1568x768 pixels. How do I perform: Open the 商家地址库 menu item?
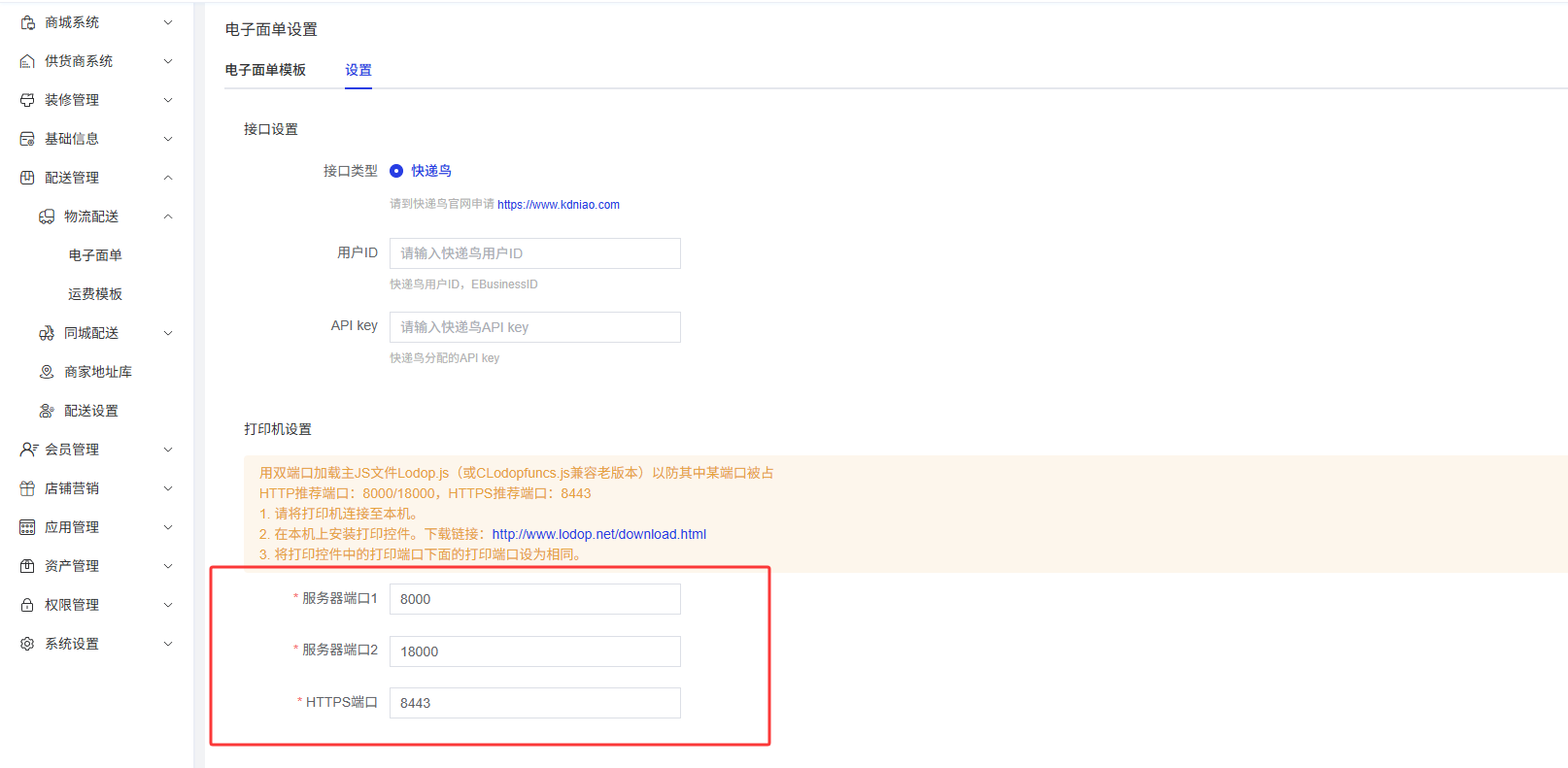(x=98, y=372)
